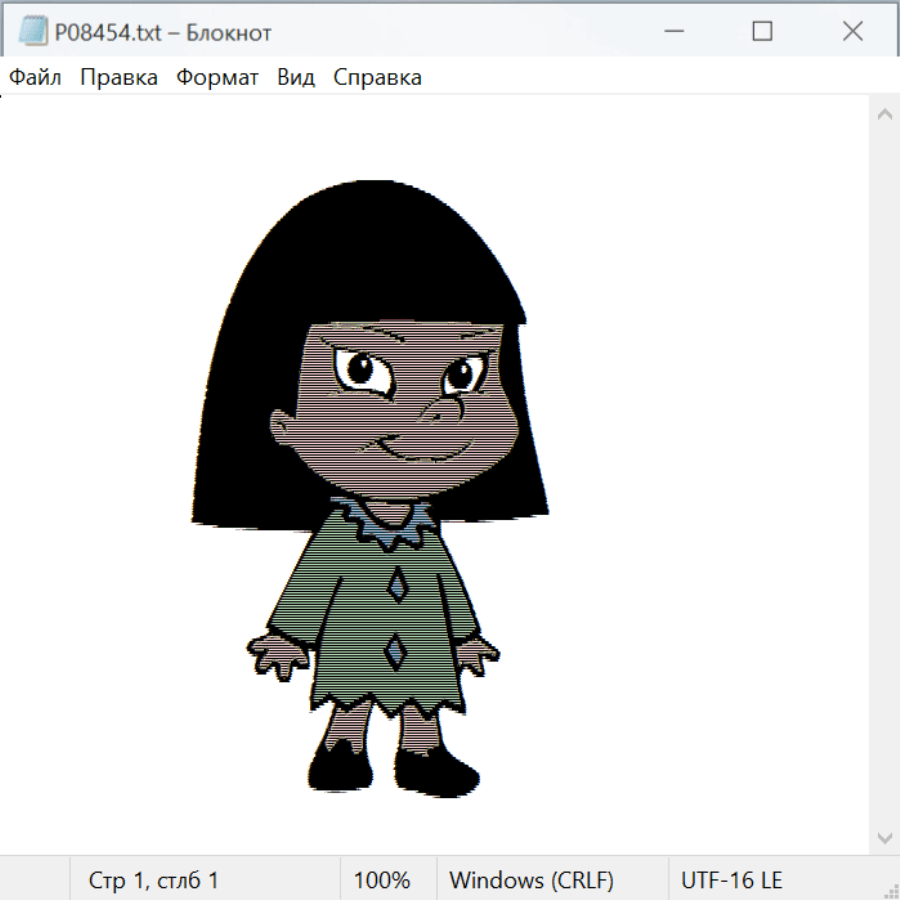Click the scroll up arrow
900x900 pixels.
click(x=884, y=114)
